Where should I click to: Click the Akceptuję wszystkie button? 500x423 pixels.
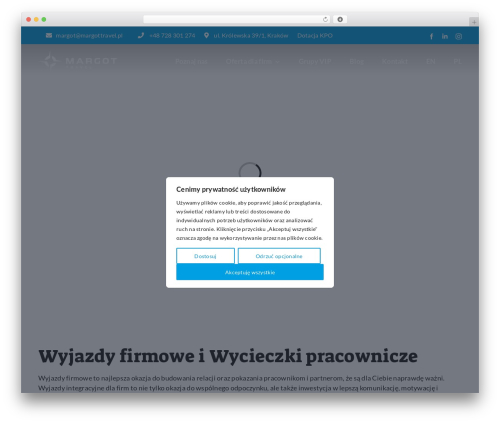click(250, 272)
